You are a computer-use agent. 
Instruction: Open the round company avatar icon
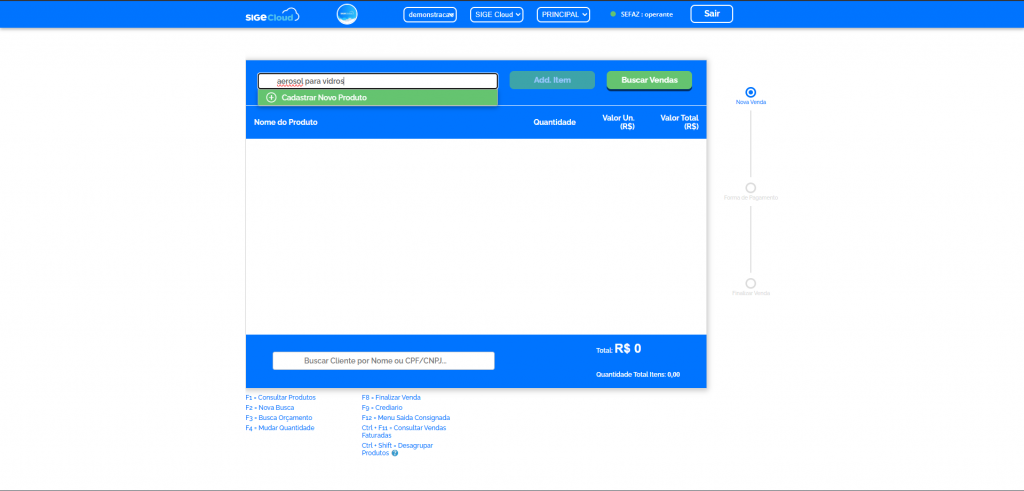point(347,14)
